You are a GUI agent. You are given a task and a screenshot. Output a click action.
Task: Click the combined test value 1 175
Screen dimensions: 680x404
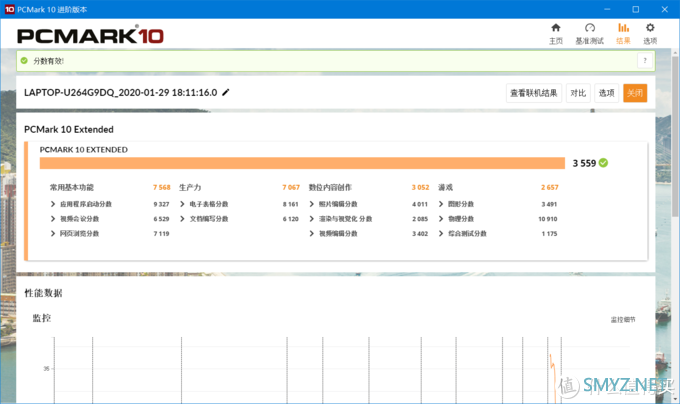(x=549, y=234)
